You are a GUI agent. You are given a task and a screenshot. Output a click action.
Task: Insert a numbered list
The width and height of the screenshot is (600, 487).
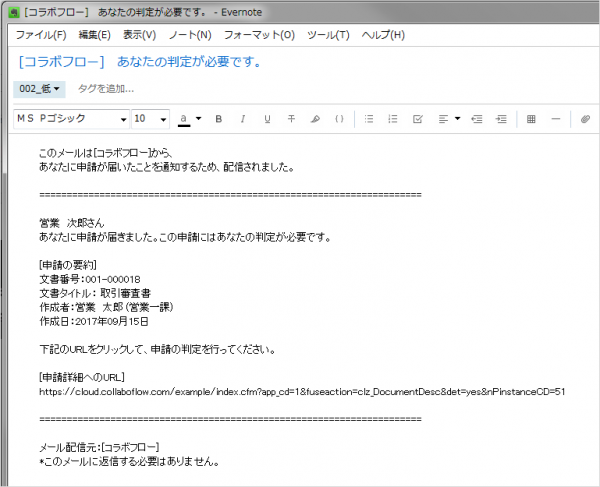[x=393, y=119]
